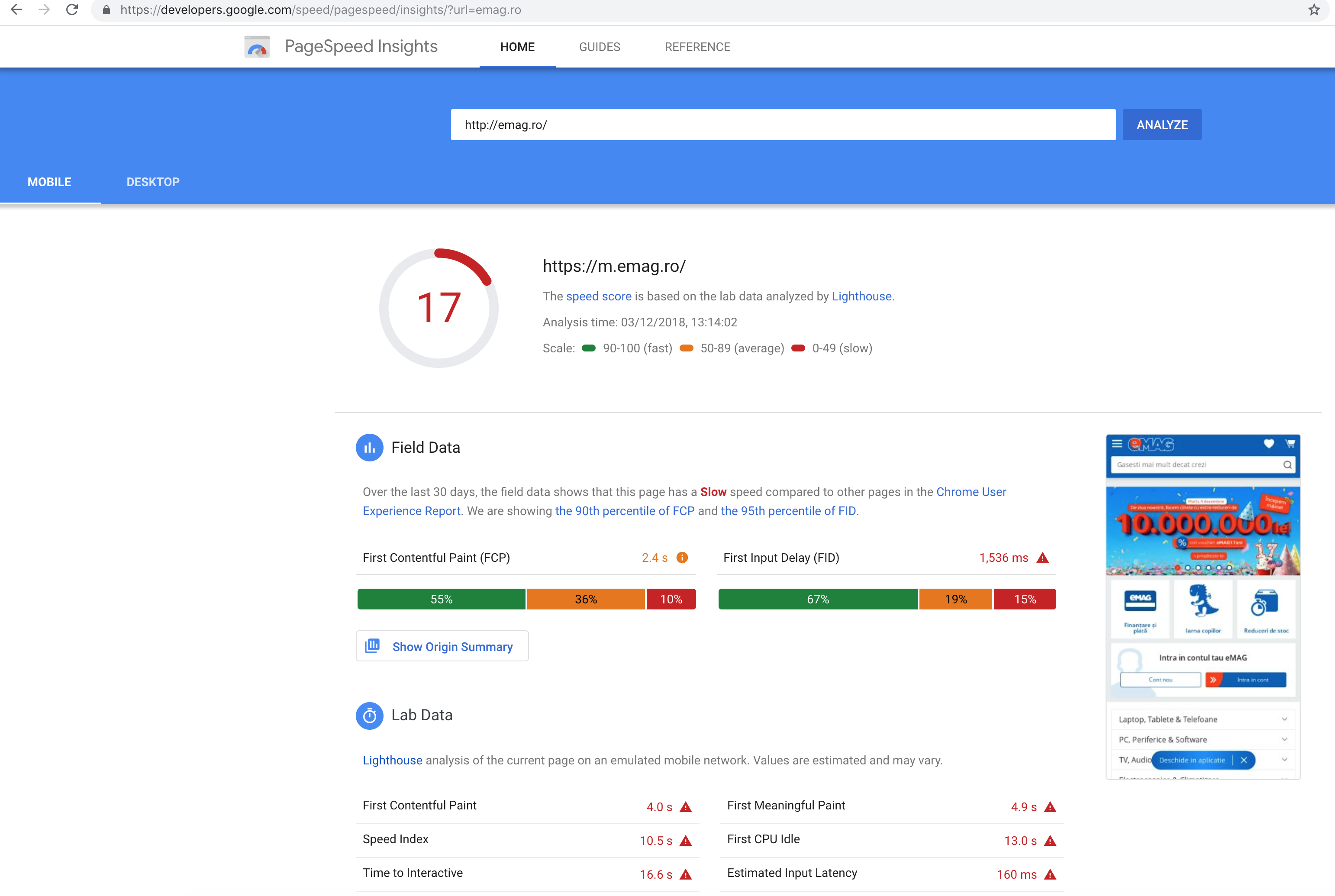
Task: Click the red 15% FID bar segment
Action: pyautogui.click(x=1025, y=599)
